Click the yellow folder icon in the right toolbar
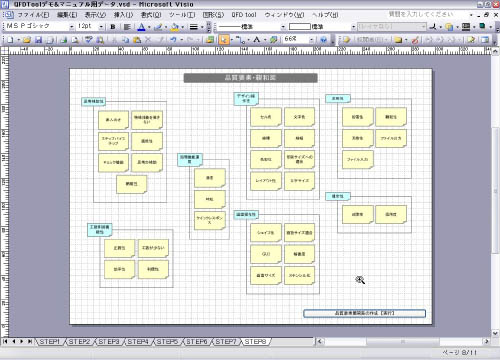Image resolution: width=500 pixels, height=360 pixels. (398, 40)
